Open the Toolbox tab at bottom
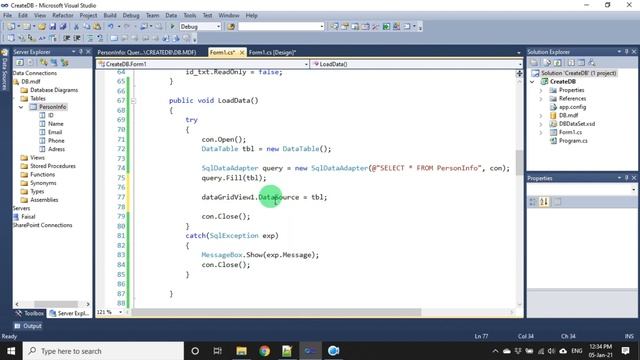 coord(29,313)
